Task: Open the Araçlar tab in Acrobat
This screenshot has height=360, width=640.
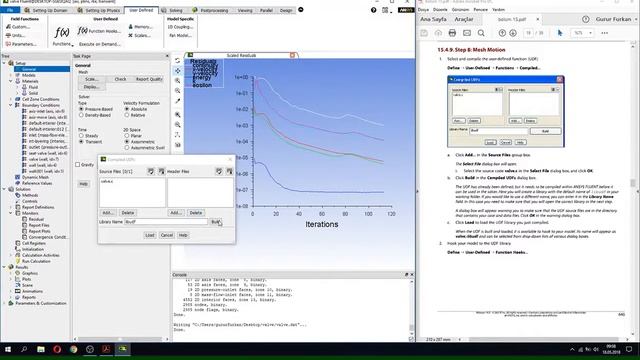Action: 464,19
